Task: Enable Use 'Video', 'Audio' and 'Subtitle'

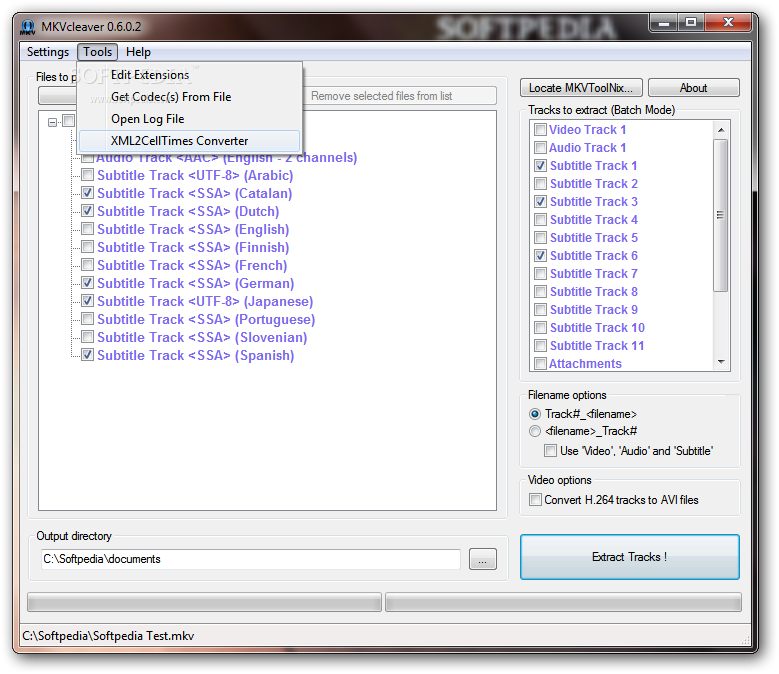Action: click(550, 450)
